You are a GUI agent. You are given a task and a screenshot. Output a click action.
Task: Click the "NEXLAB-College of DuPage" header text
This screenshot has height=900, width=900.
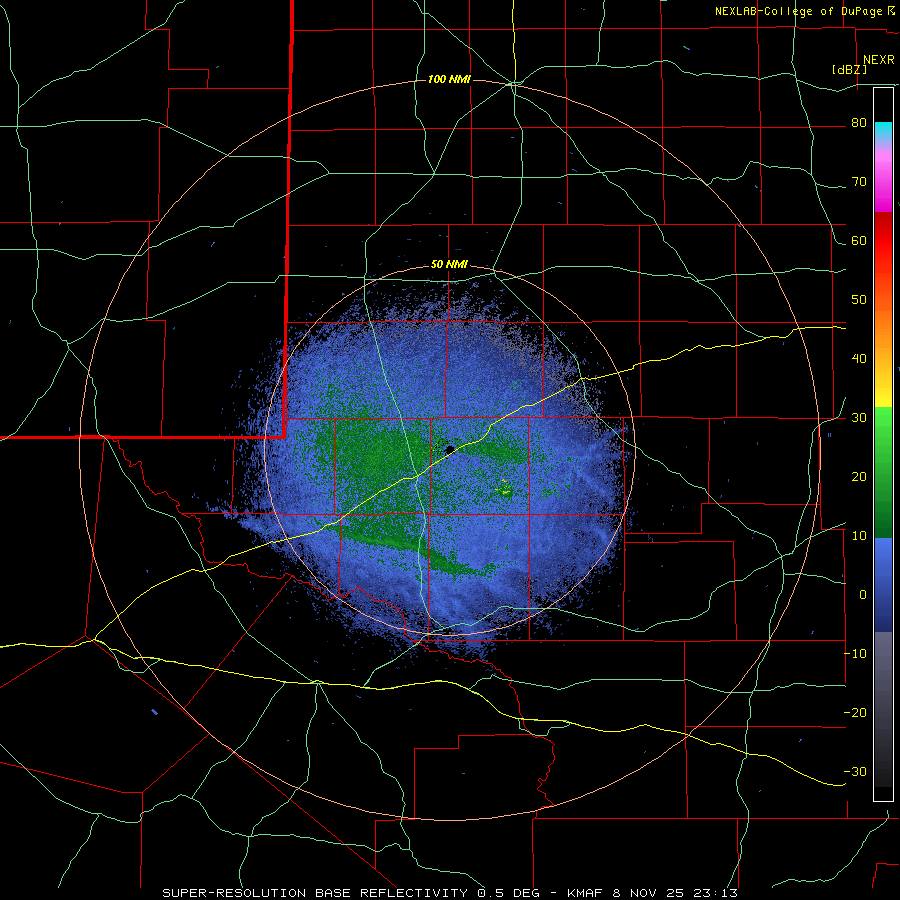tap(798, 11)
